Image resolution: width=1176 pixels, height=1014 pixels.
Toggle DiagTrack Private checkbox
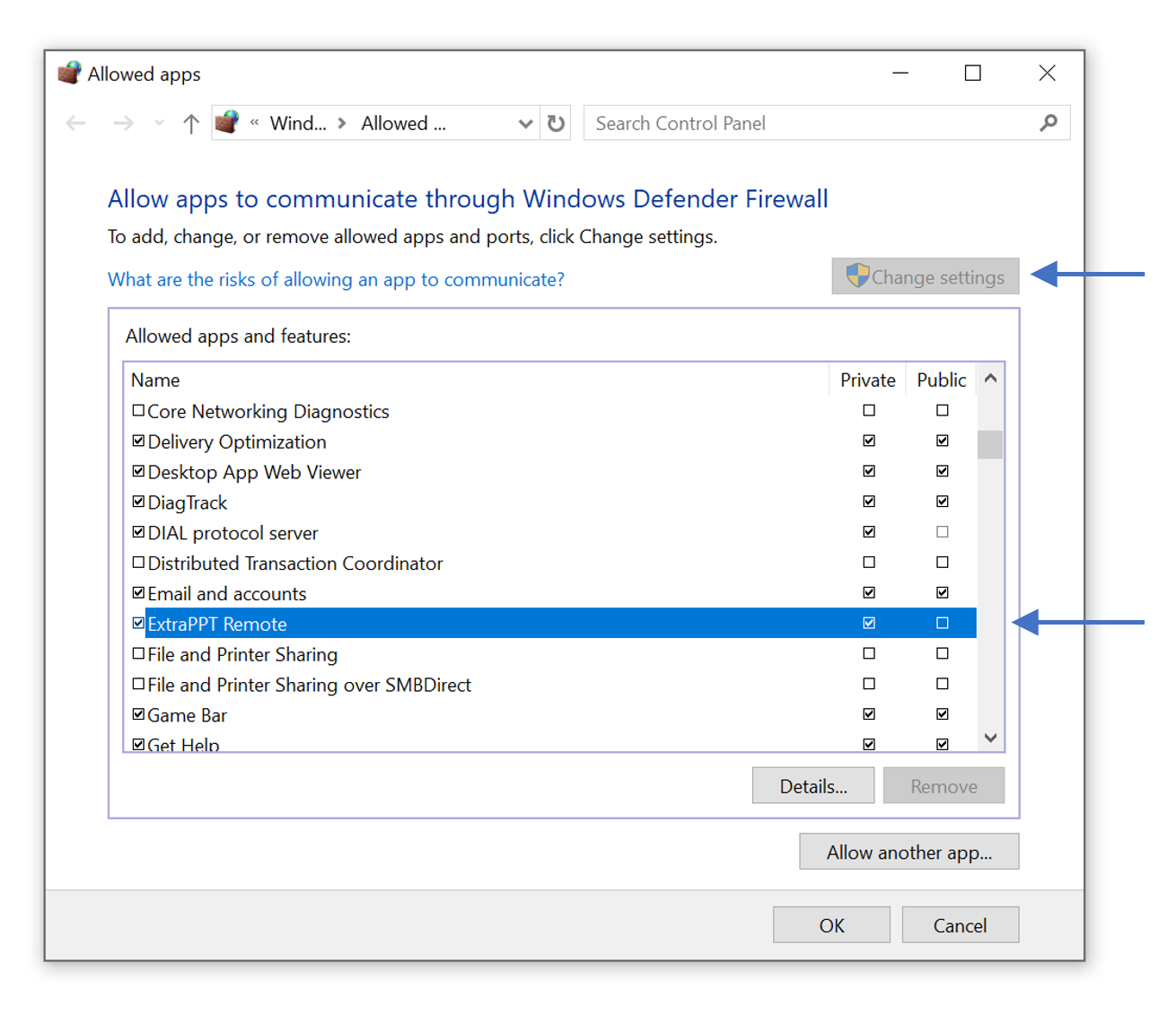click(869, 501)
